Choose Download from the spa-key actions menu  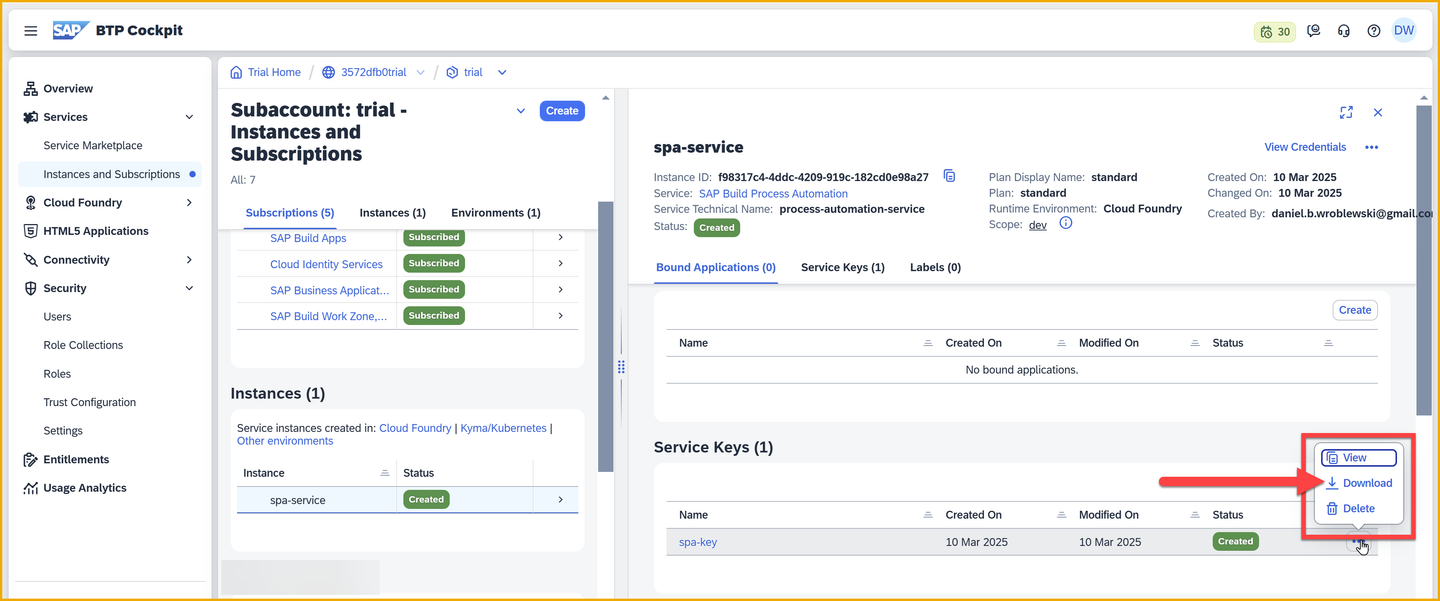point(1359,483)
